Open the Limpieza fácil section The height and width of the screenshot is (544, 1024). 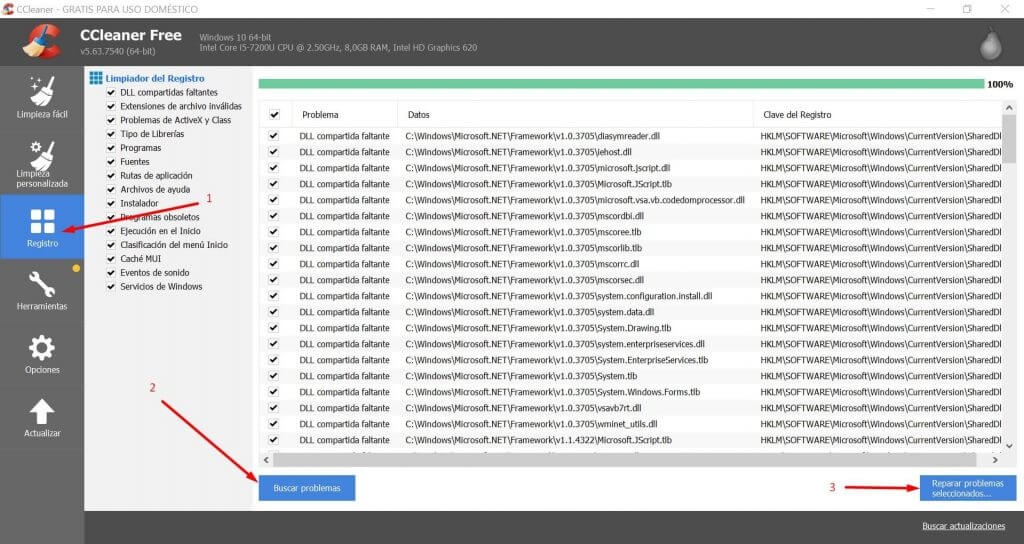pos(42,98)
